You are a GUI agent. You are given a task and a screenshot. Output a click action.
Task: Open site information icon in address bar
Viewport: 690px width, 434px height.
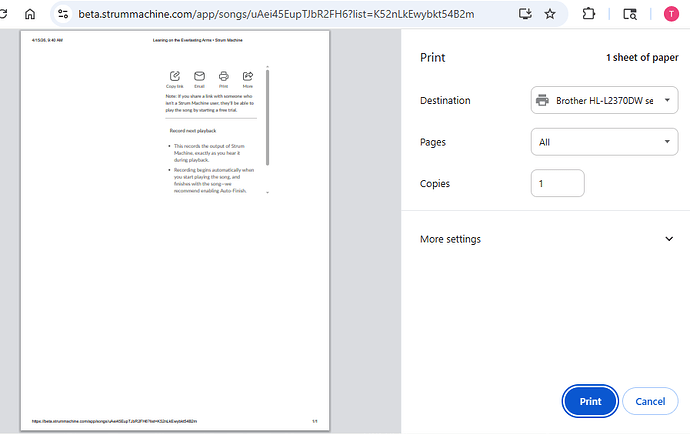(x=63, y=15)
